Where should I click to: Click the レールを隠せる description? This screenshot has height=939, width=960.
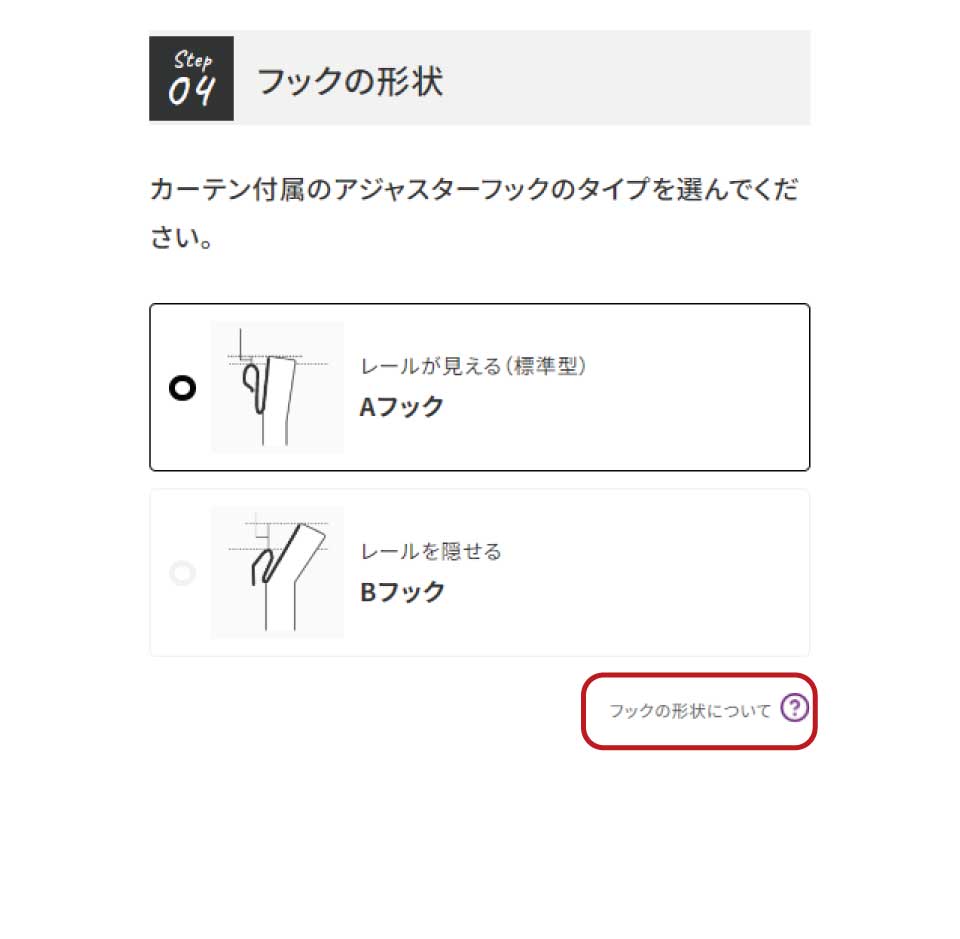tap(430, 551)
